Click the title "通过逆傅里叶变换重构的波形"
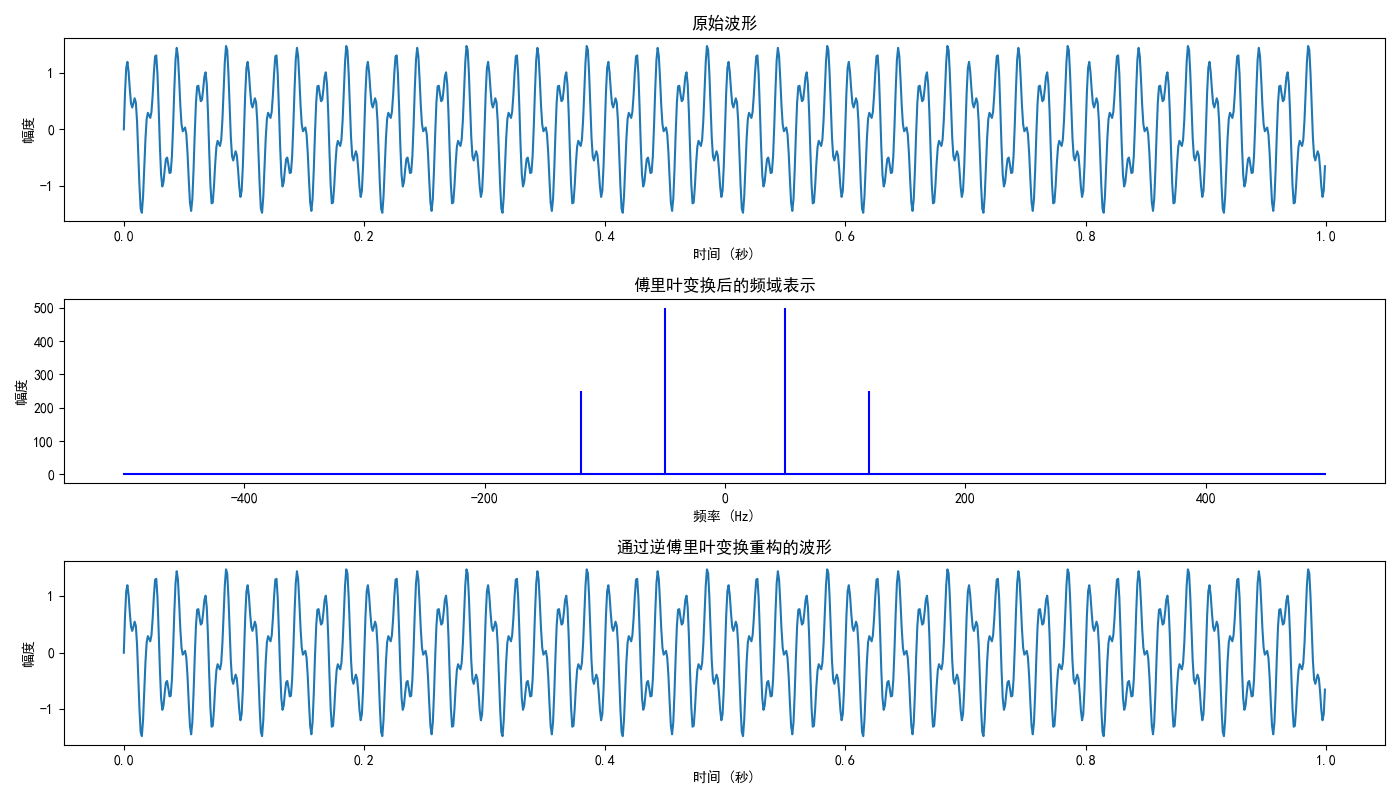 click(x=724, y=547)
